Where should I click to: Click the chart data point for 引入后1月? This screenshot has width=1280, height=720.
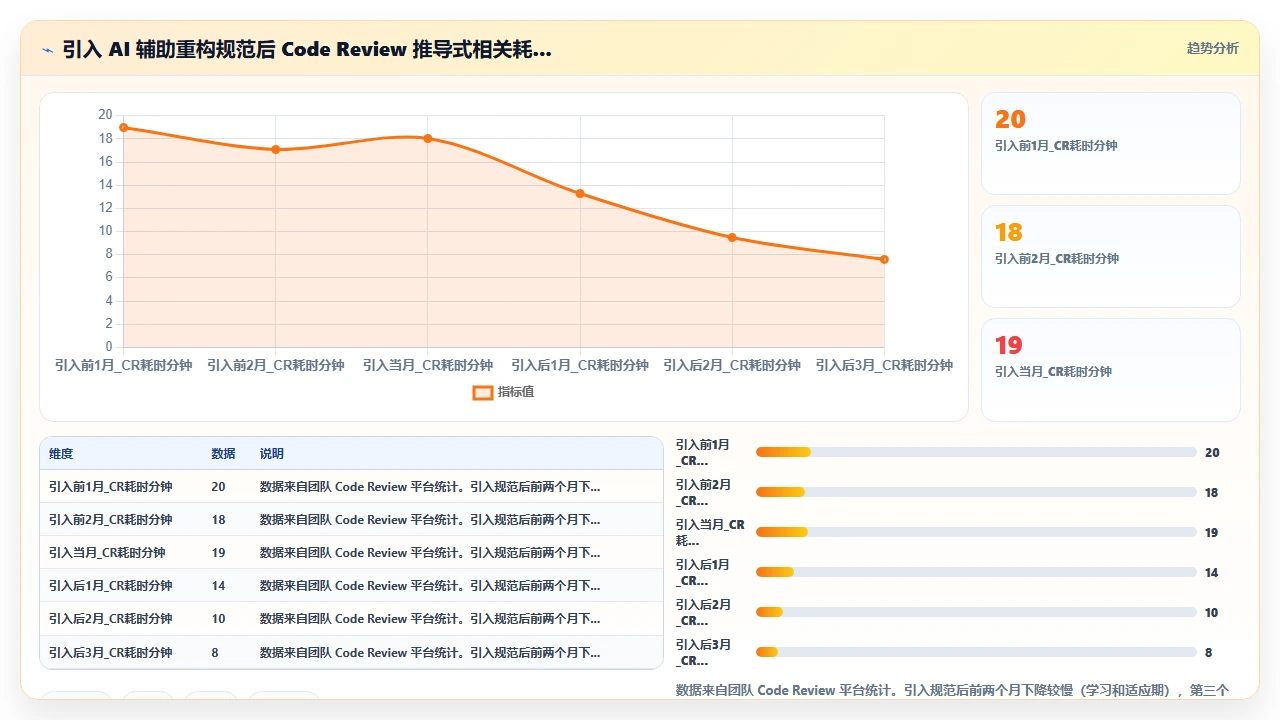click(580, 193)
